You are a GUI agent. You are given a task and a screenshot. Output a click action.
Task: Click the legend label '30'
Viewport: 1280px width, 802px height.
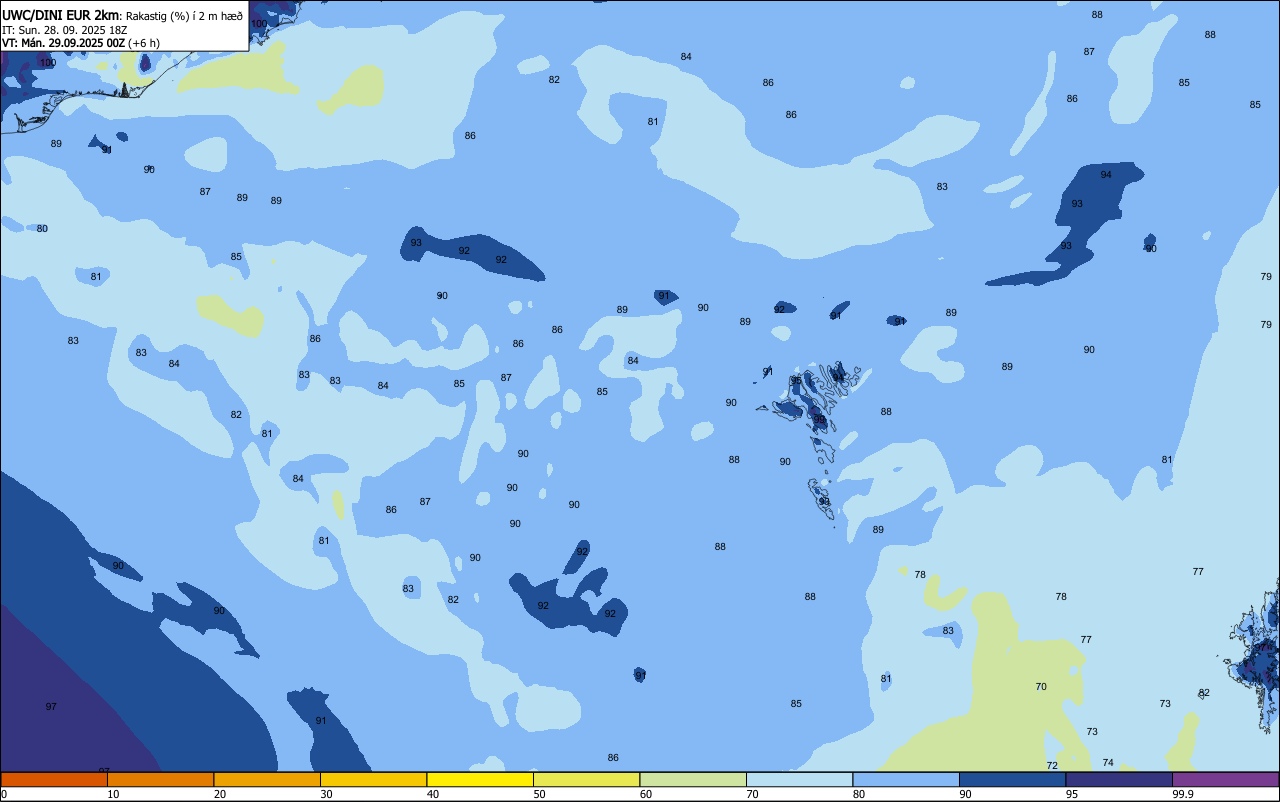pos(326,794)
